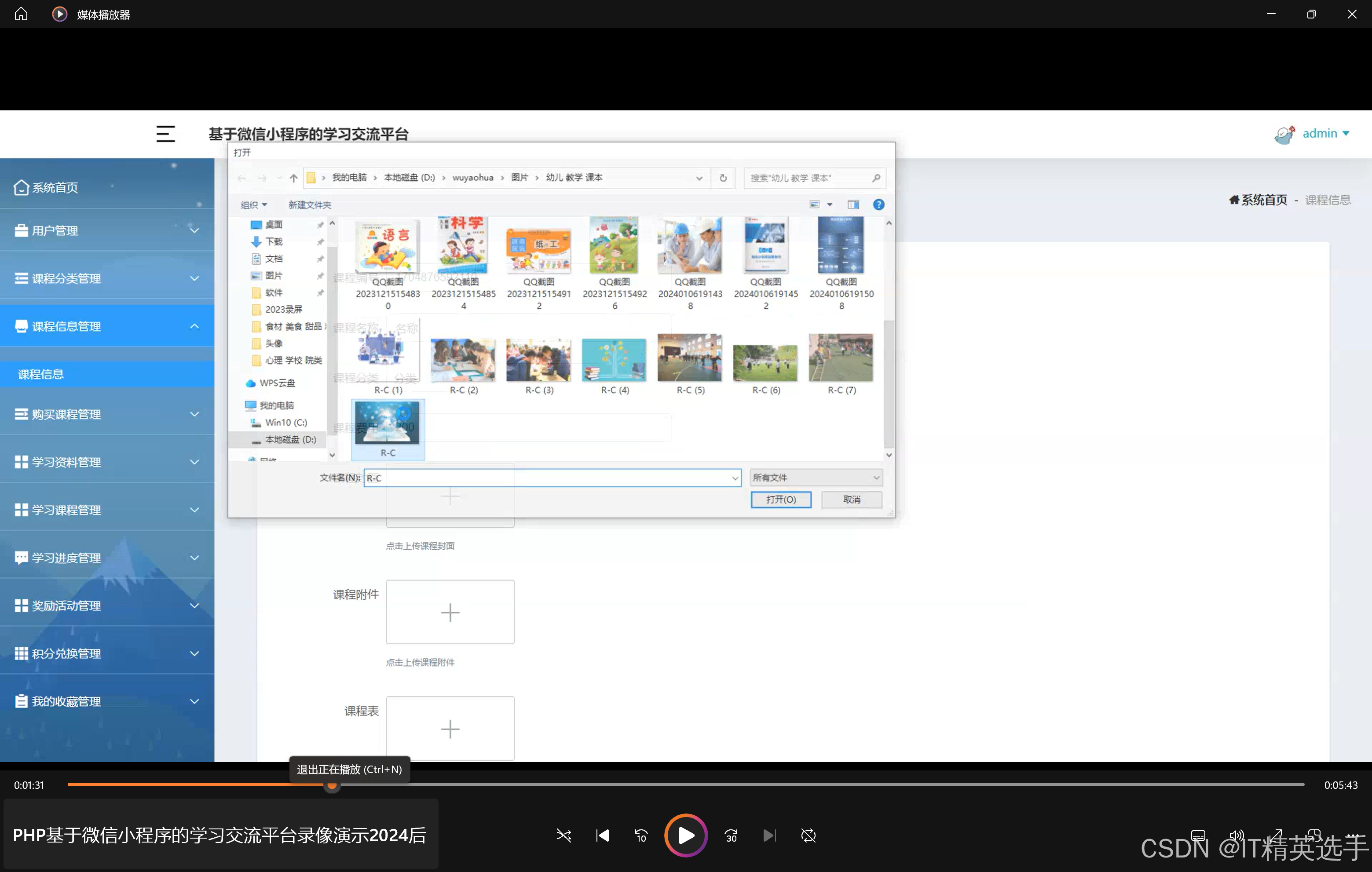Image resolution: width=1372 pixels, height=872 pixels.
Task: Toggle the preview pane icon
Action: coord(853,204)
